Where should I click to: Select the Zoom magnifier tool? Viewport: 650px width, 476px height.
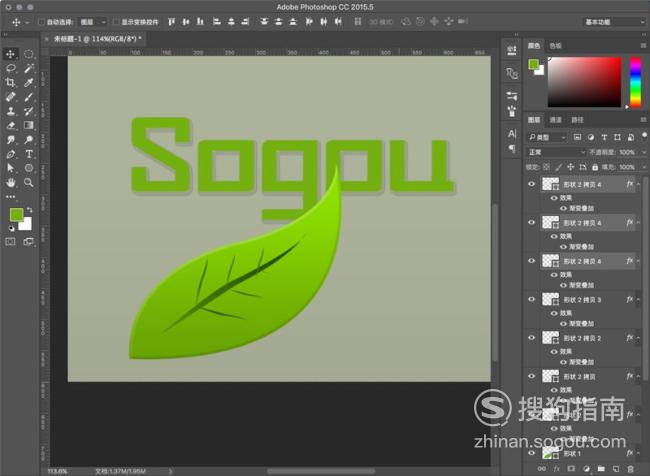coord(29,182)
